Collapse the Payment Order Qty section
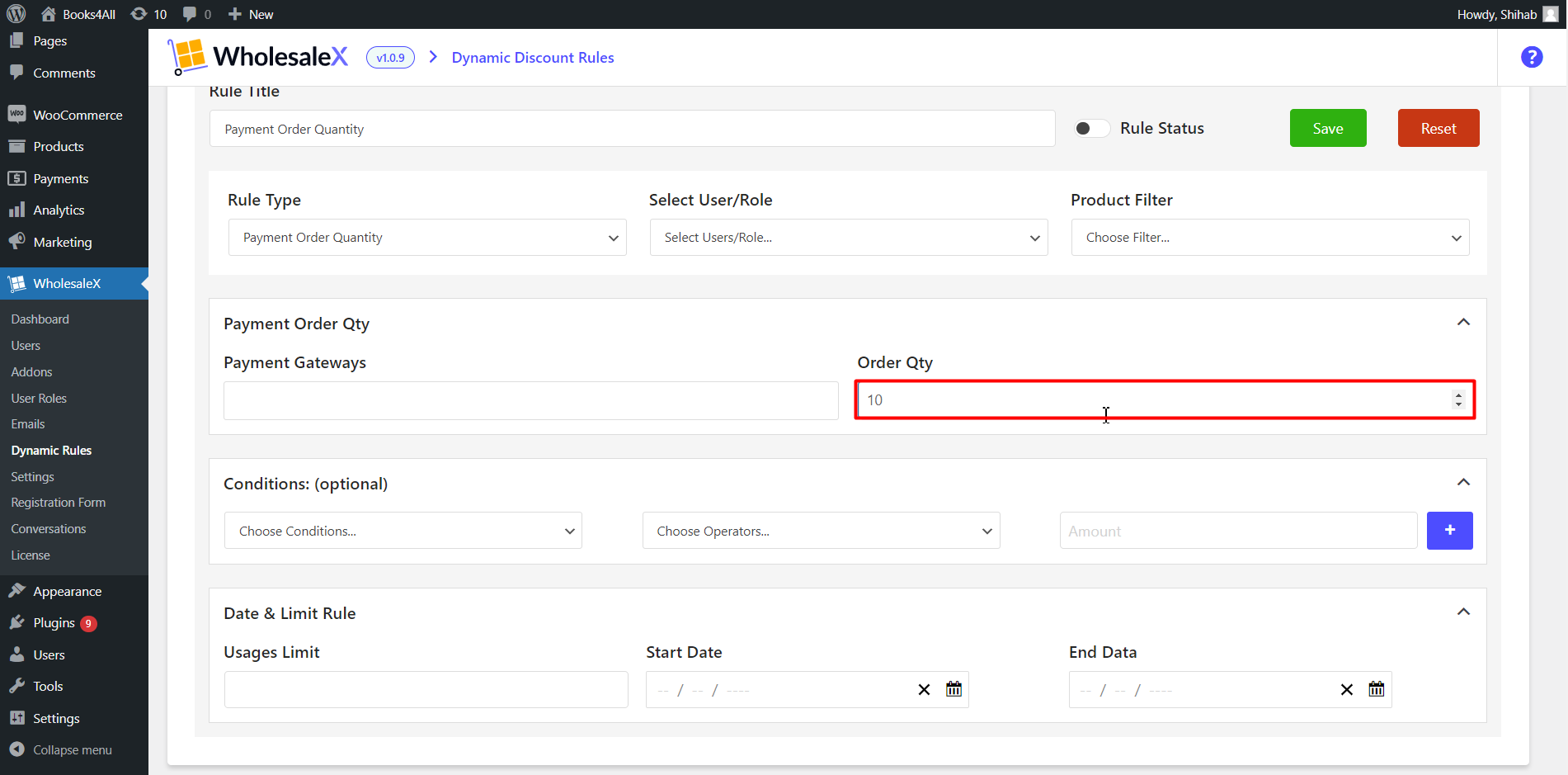 click(x=1463, y=323)
